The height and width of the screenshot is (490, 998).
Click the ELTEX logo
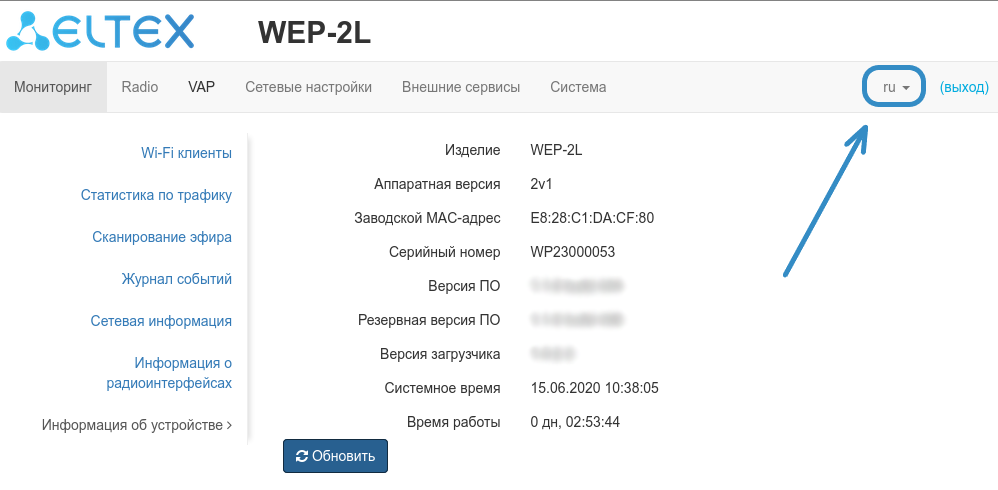(100, 31)
